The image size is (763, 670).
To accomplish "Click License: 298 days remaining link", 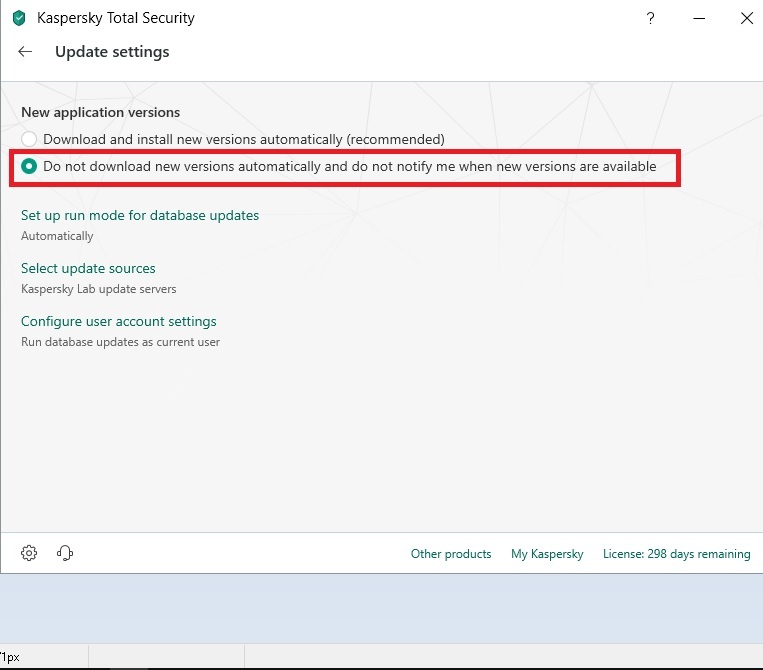I will click(x=676, y=554).
